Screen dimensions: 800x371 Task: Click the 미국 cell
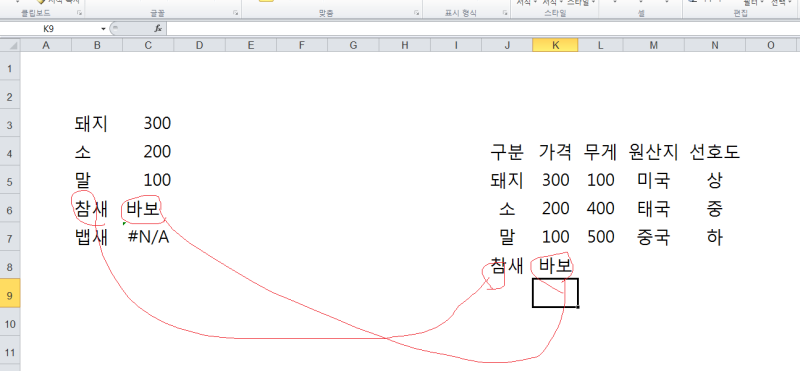pos(654,180)
